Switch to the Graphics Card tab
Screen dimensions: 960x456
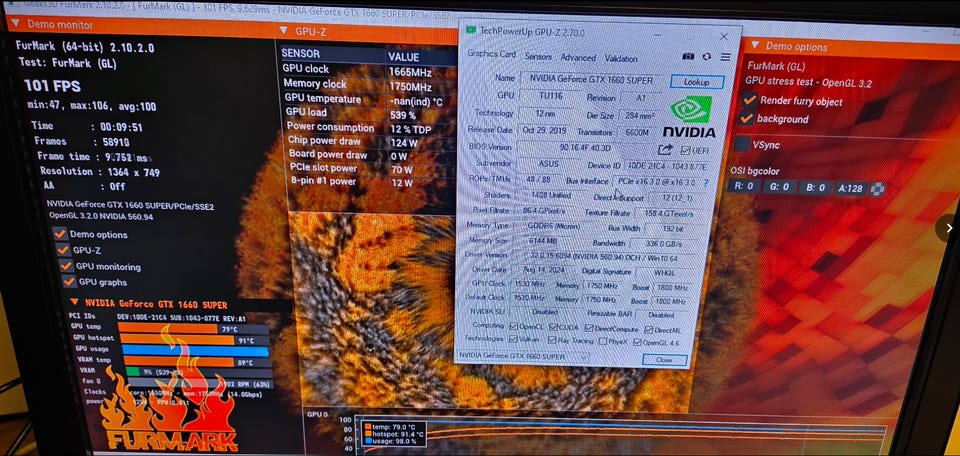(x=491, y=54)
